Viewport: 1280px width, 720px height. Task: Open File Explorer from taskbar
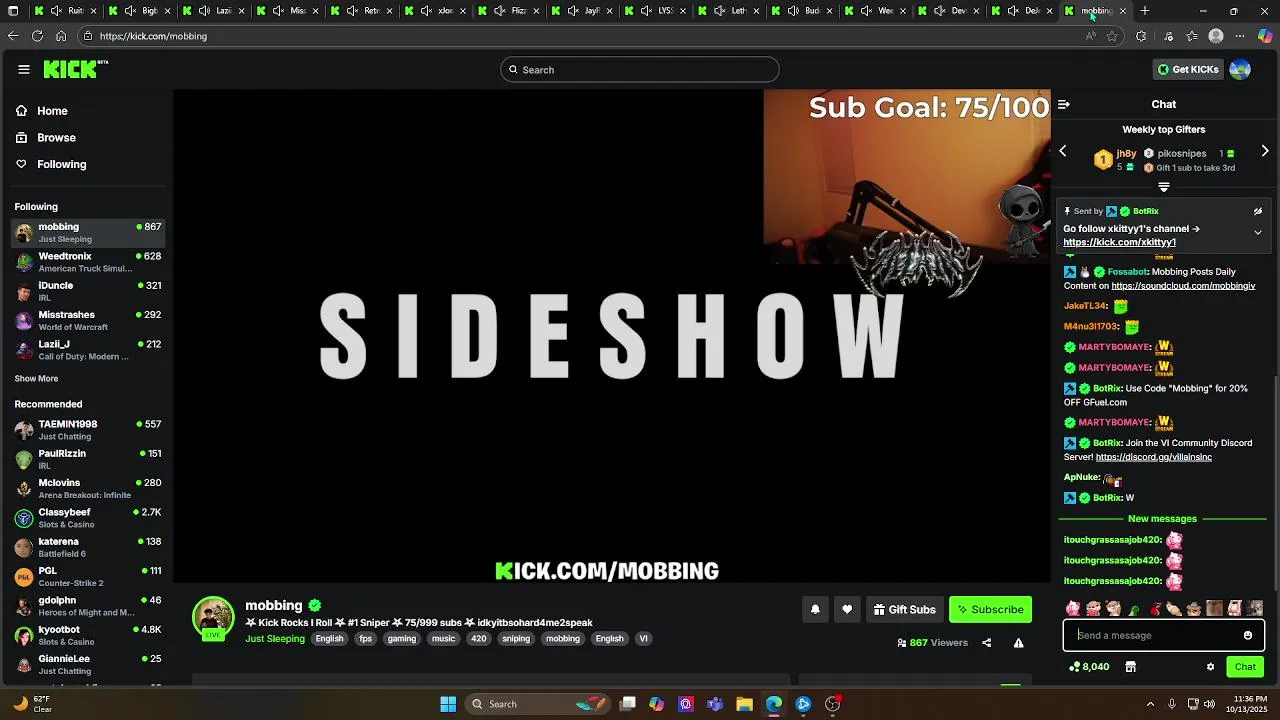pos(744,704)
